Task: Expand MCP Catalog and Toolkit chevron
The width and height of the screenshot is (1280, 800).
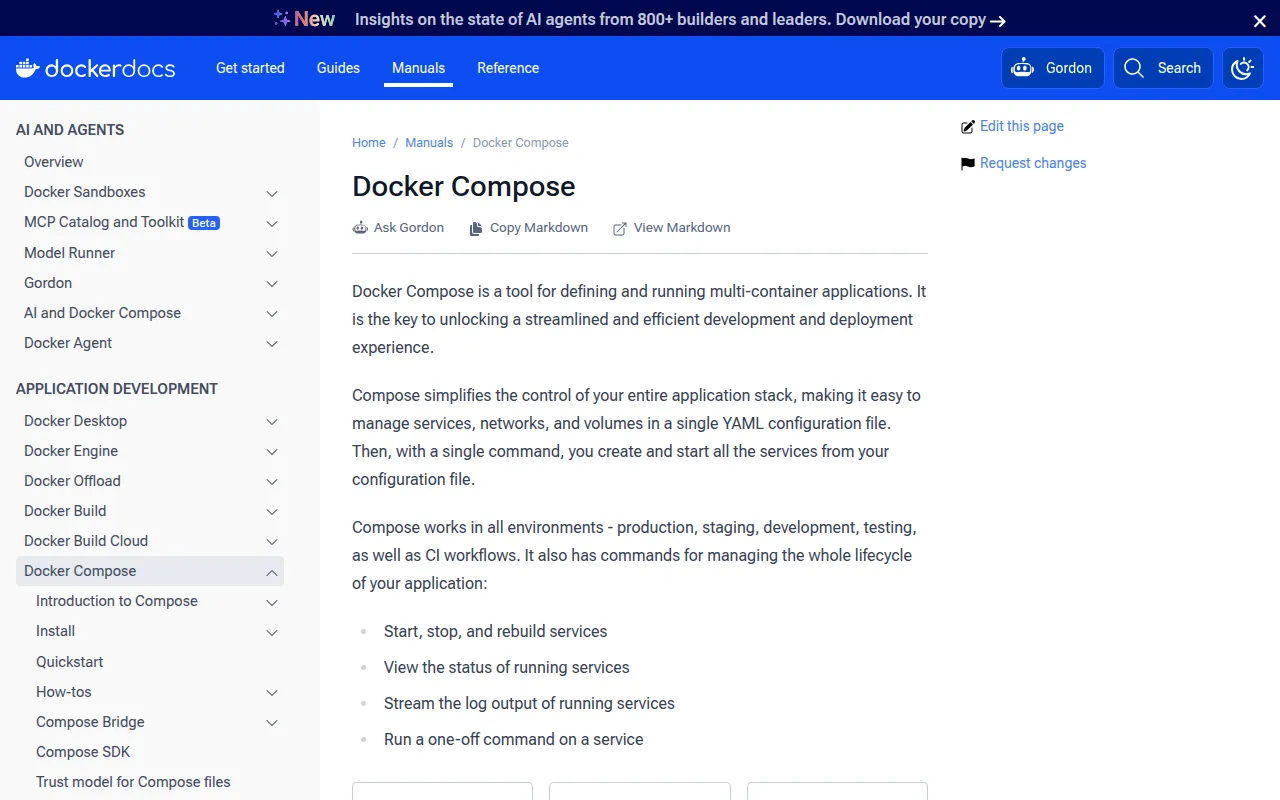Action: coord(272,223)
